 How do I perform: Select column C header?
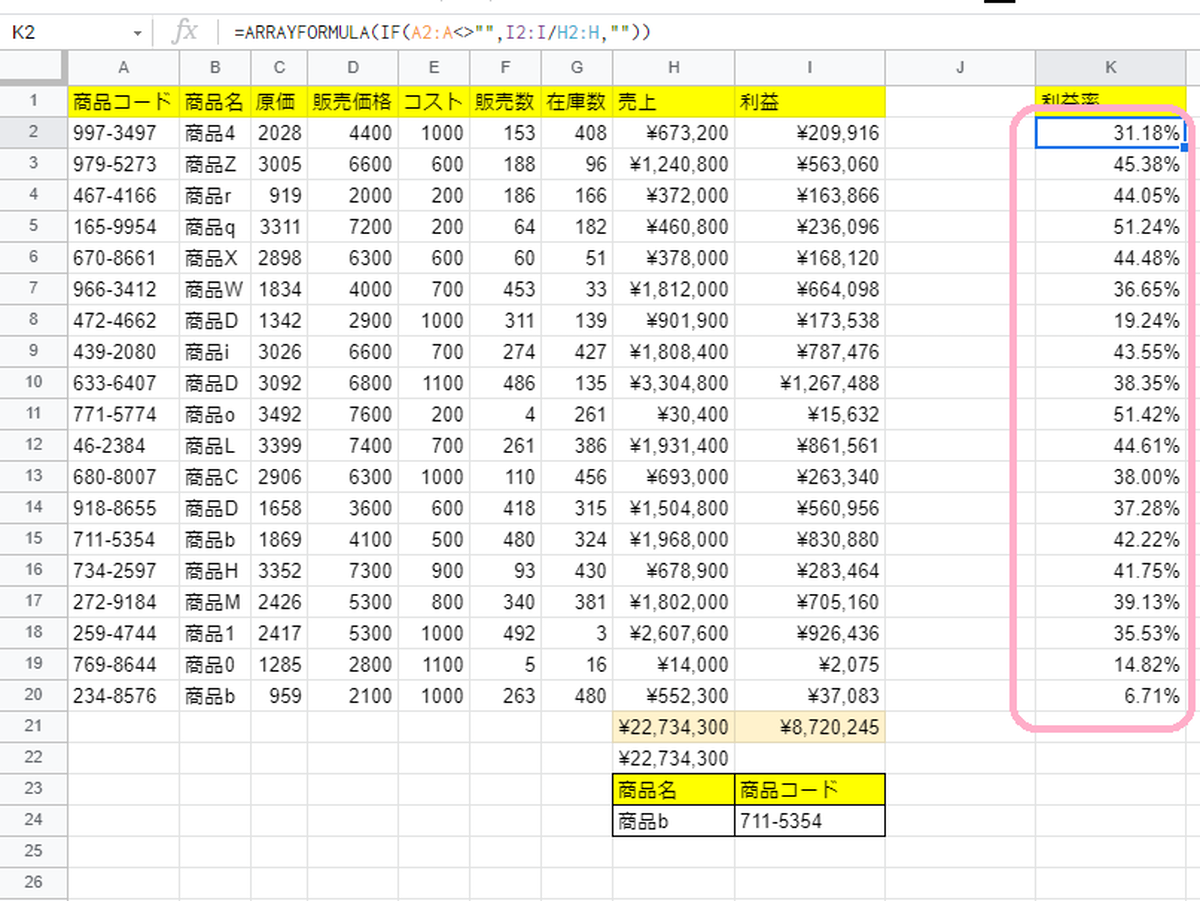279,68
